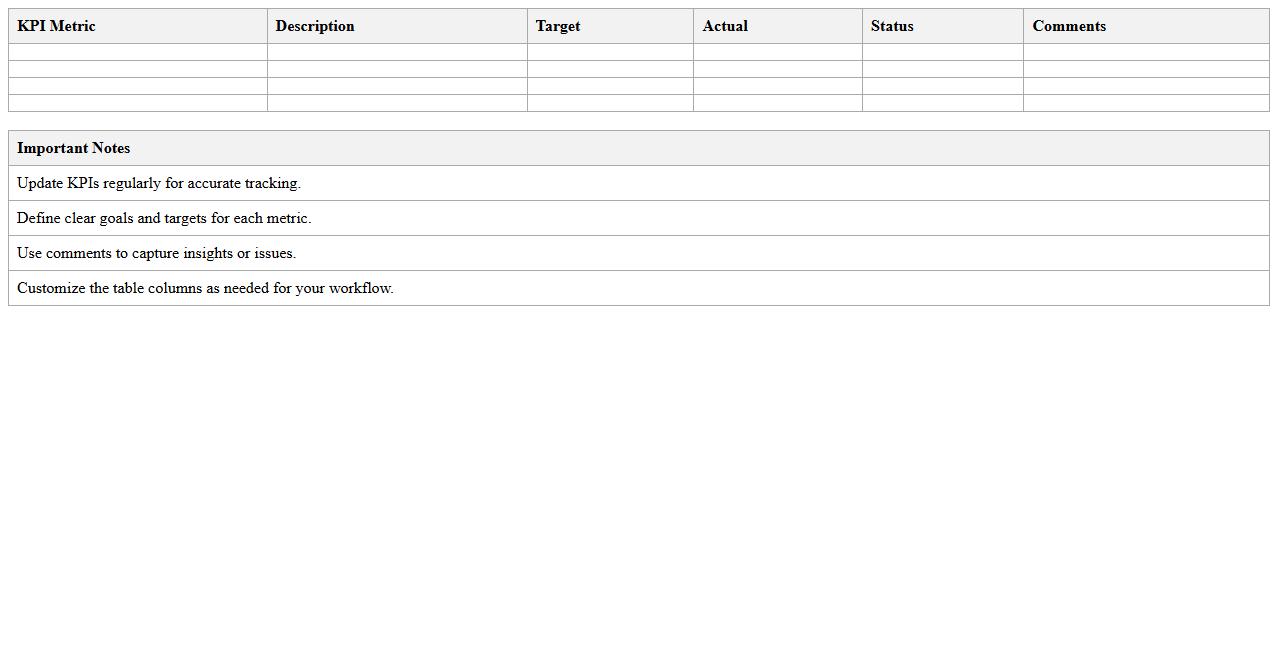Select the first empty Comments cell
Image resolution: width=1278 pixels, height=650 pixels.
point(1146,52)
